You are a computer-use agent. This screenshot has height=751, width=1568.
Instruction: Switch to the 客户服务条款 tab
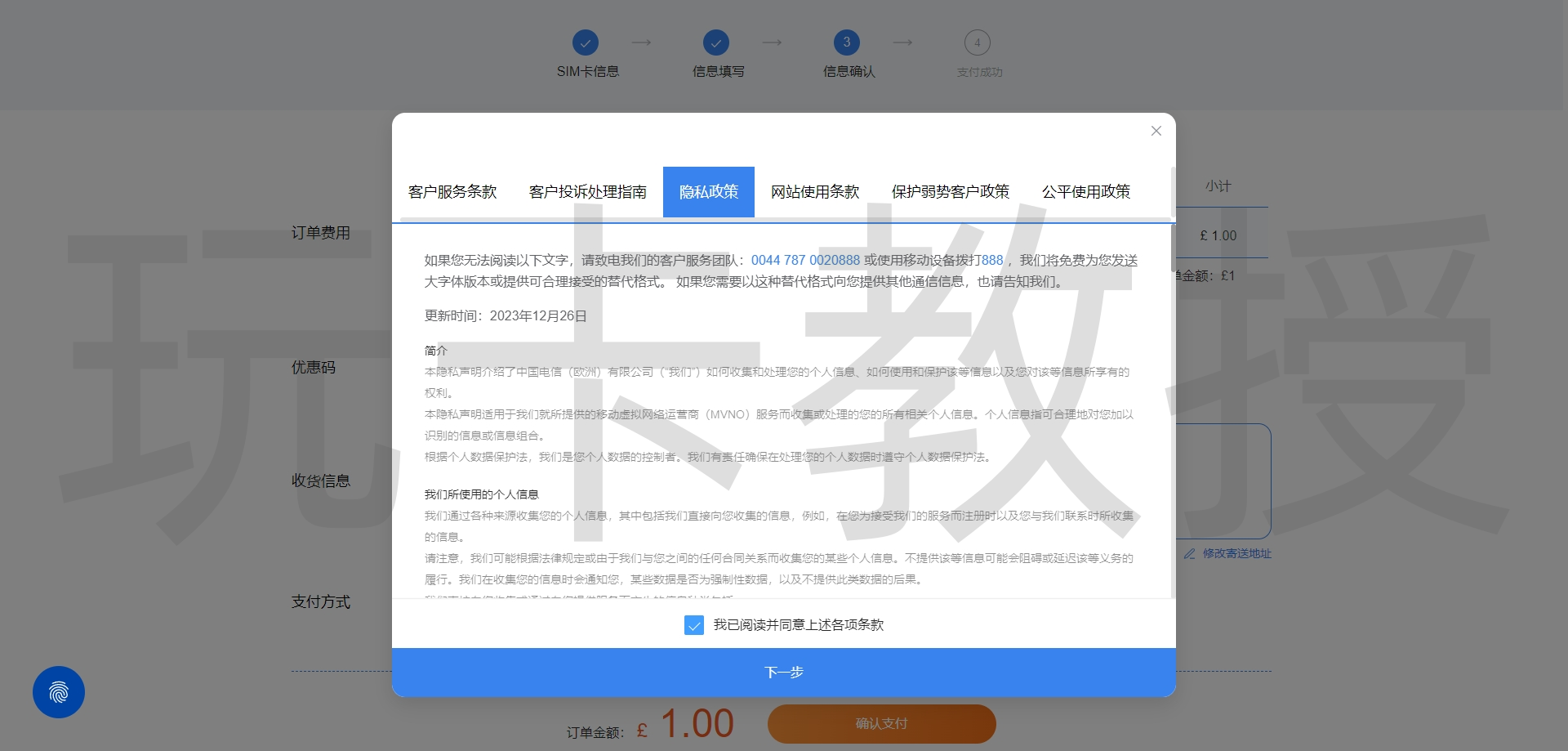(453, 191)
